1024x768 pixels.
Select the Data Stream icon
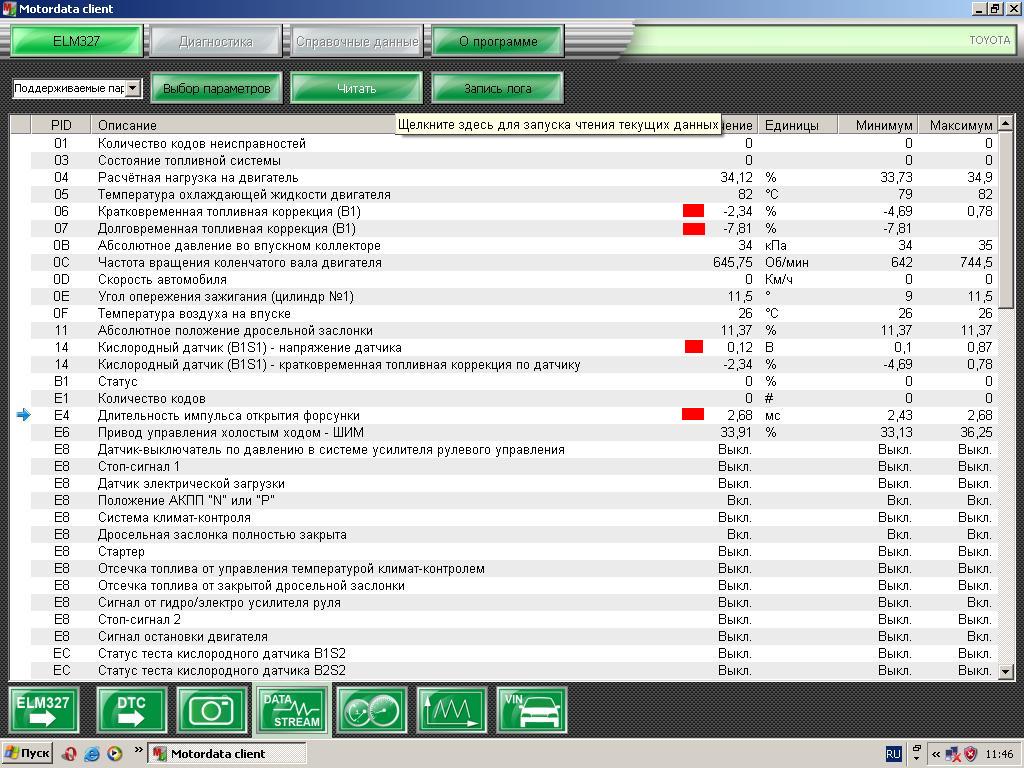coord(292,711)
